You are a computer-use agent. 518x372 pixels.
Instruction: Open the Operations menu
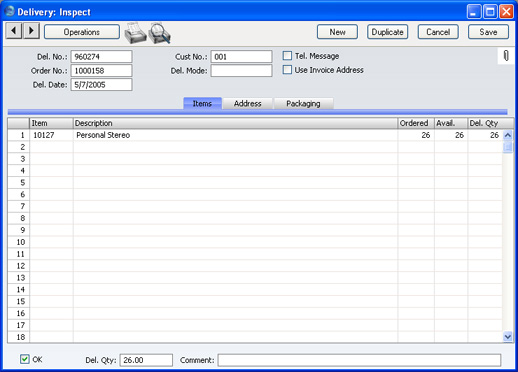pyautogui.click(x=82, y=32)
